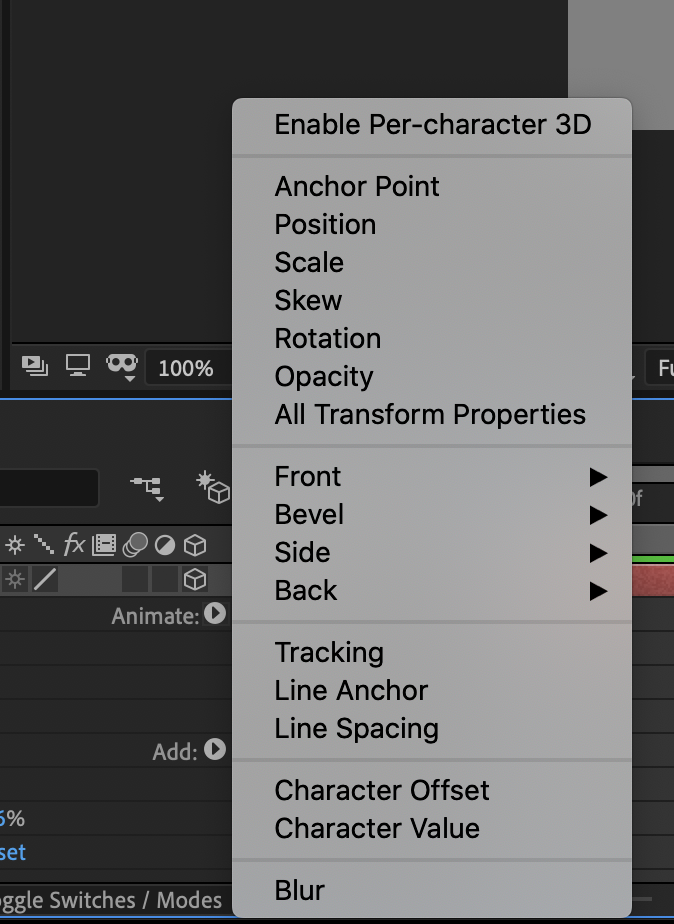Image resolution: width=674 pixels, height=924 pixels.
Task: Click the Adjustment Layer half-circle icon
Action: pos(166,545)
